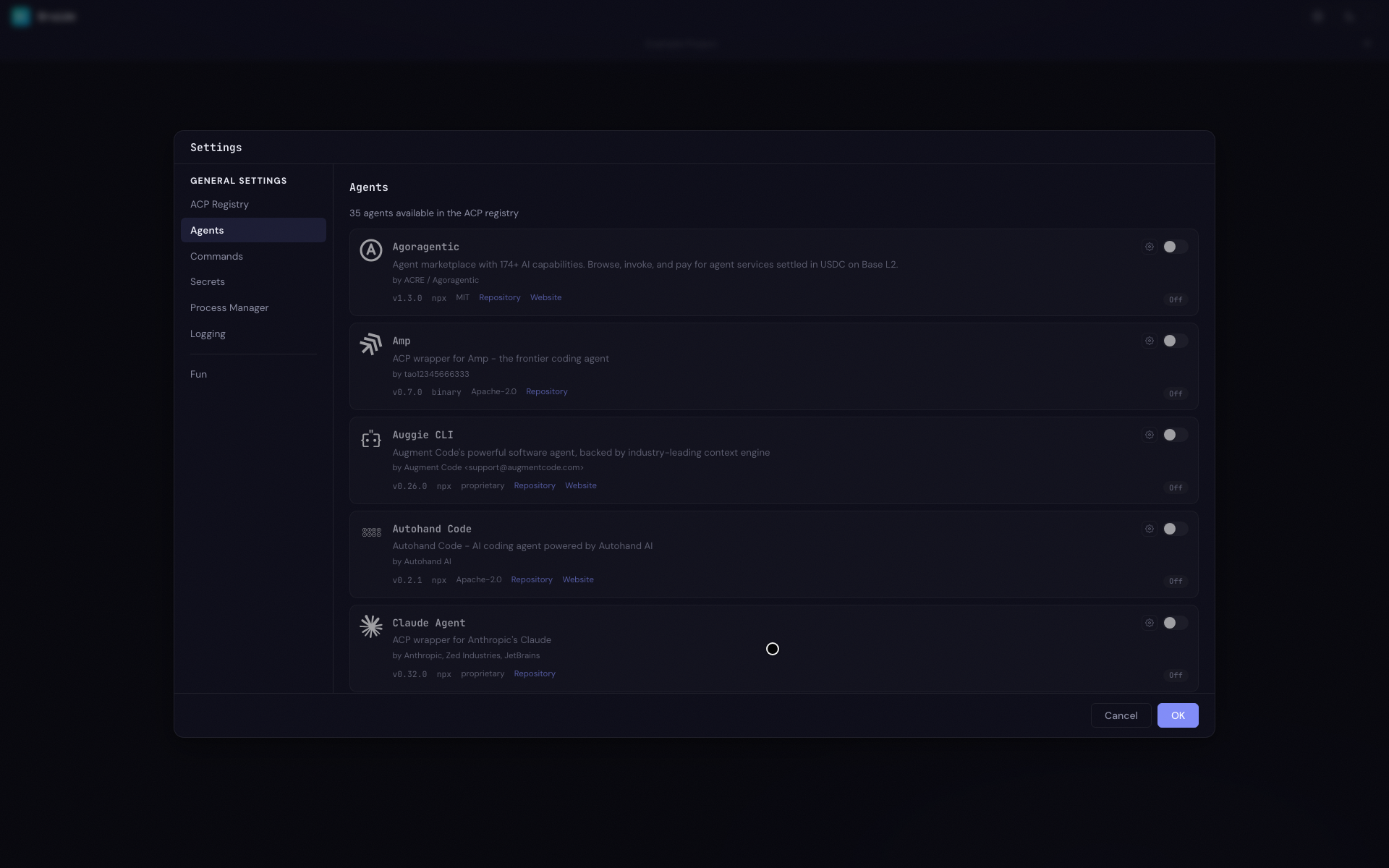The image size is (1389, 868).
Task: Cancel the Settings dialog
Action: [1121, 715]
